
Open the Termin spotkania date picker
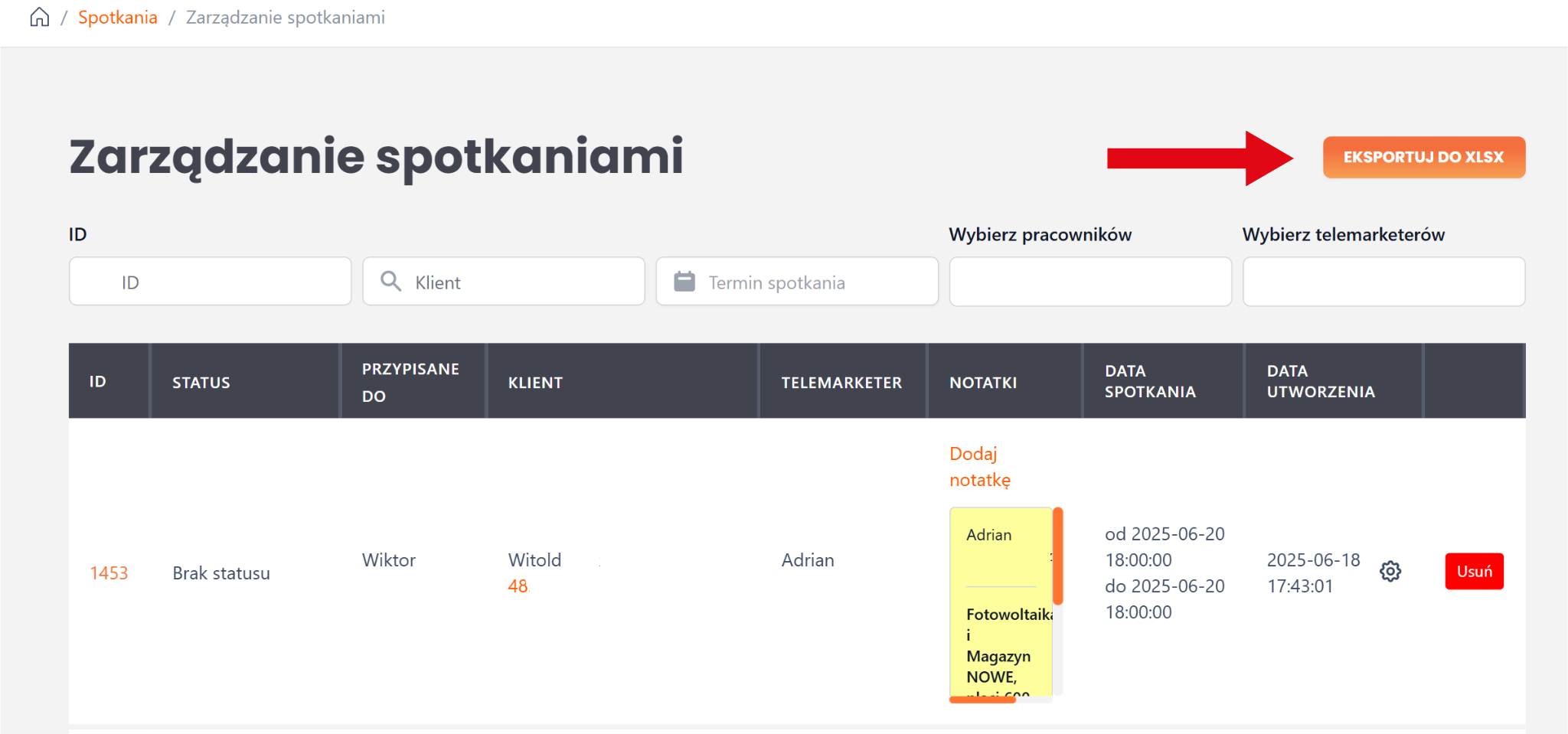click(x=812, y=282)
